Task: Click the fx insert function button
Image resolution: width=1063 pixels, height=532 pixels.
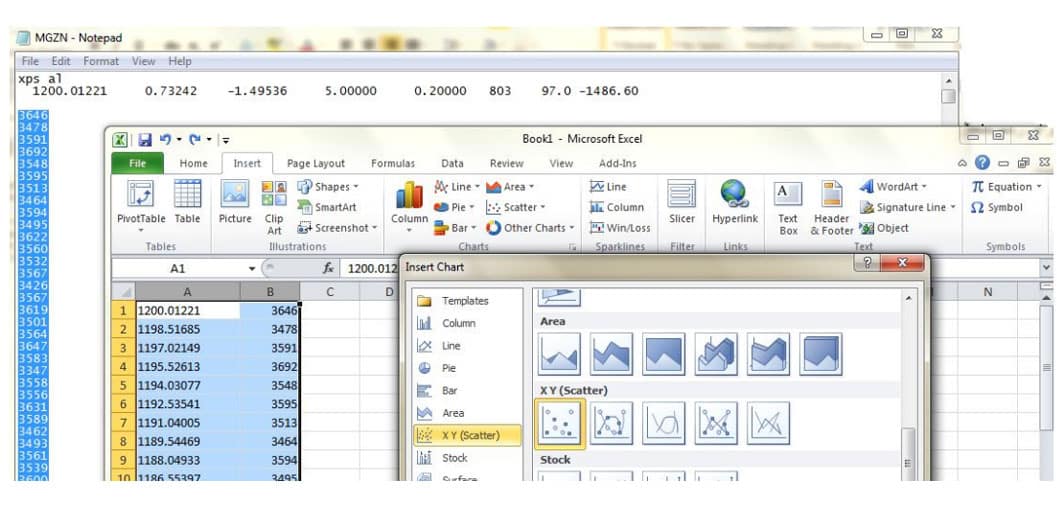Action: pyautogui.click(x=328, y=268)
